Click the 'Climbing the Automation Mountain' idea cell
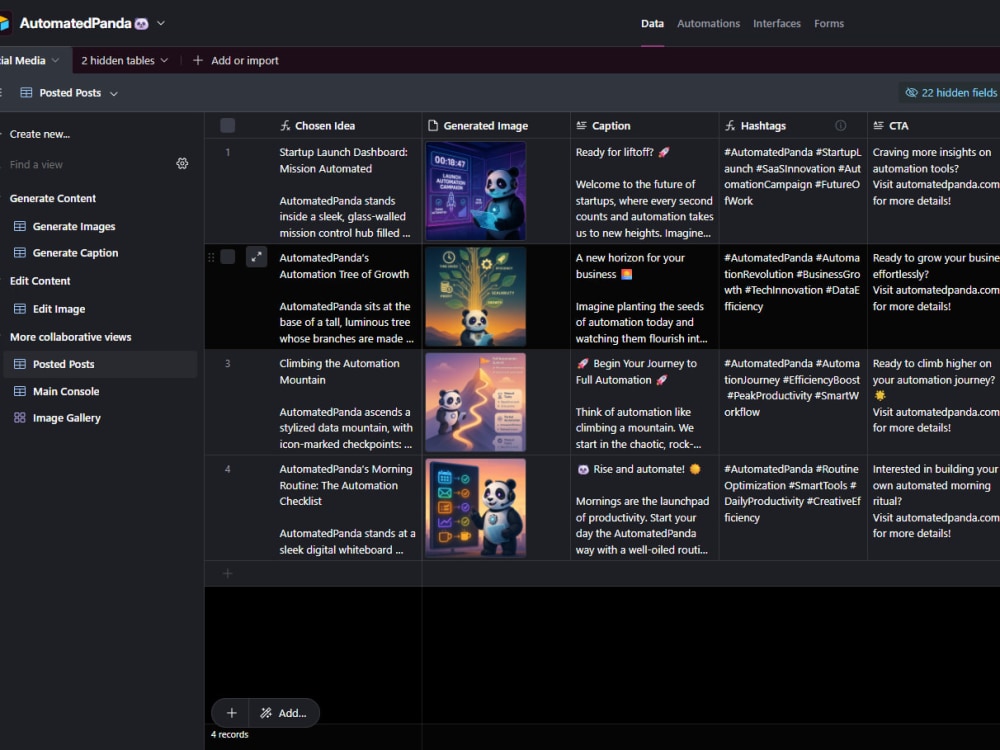 pyautogui.click(x=348, y=402)
